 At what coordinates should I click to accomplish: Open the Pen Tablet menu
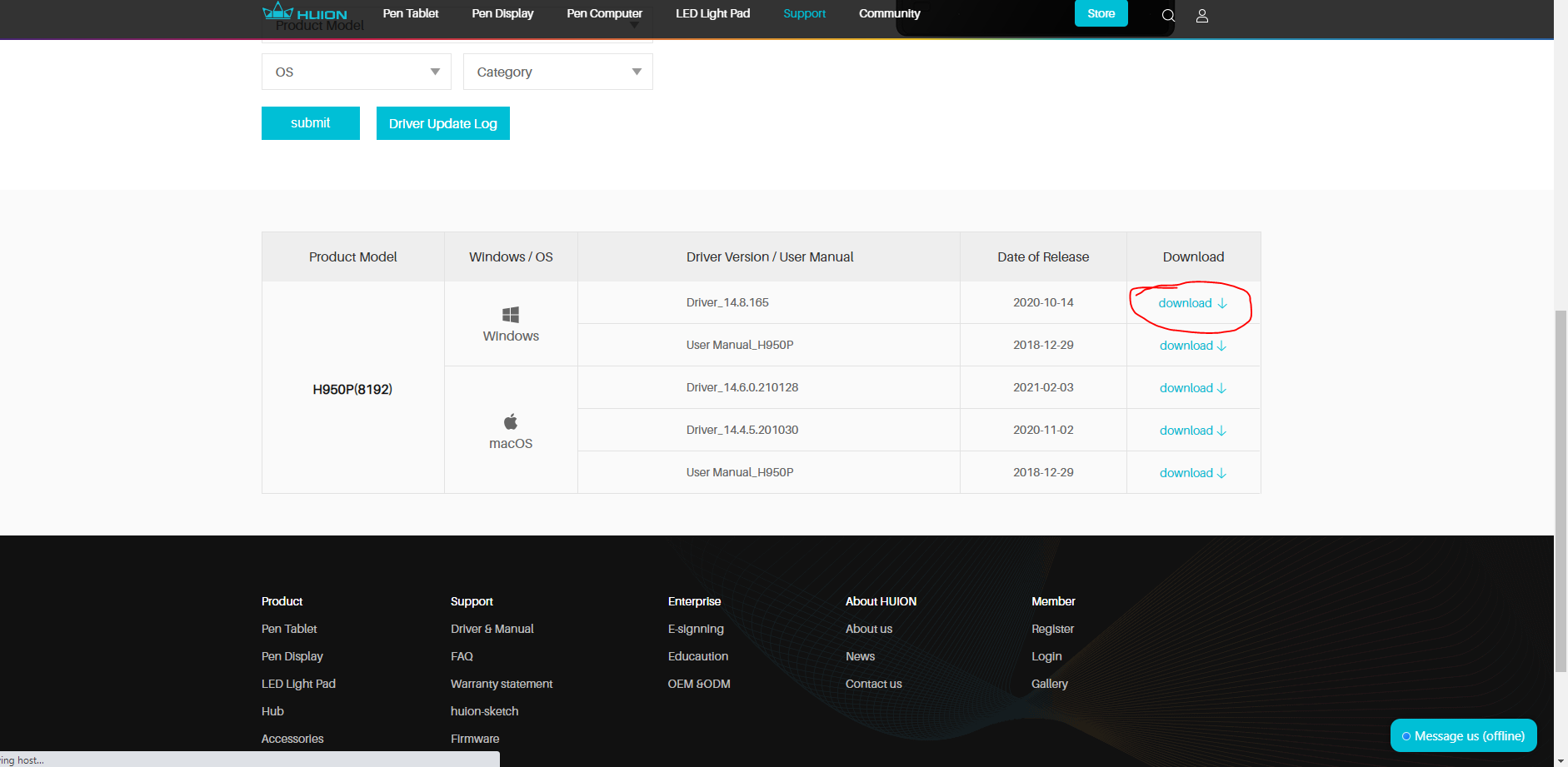[411, 13]
